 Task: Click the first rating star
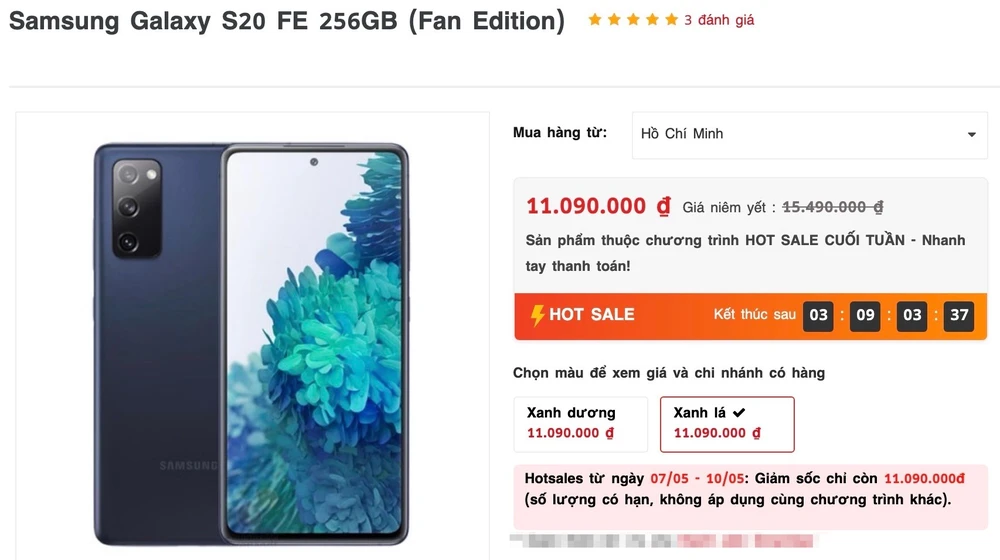pos(595,20)
